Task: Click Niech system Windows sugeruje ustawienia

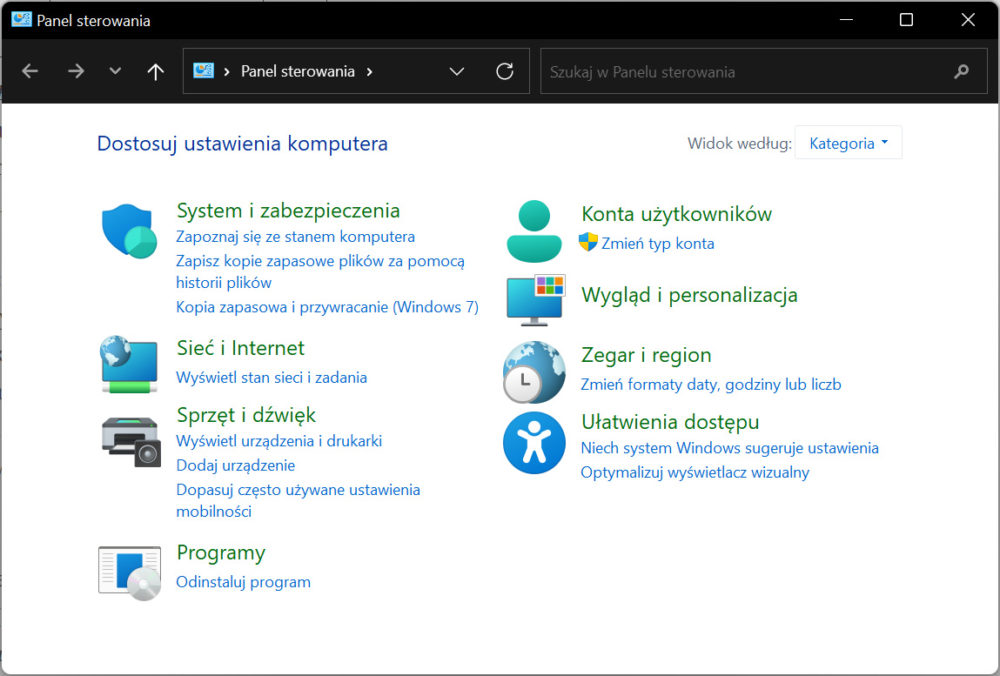Action: (x=730, y=448)
